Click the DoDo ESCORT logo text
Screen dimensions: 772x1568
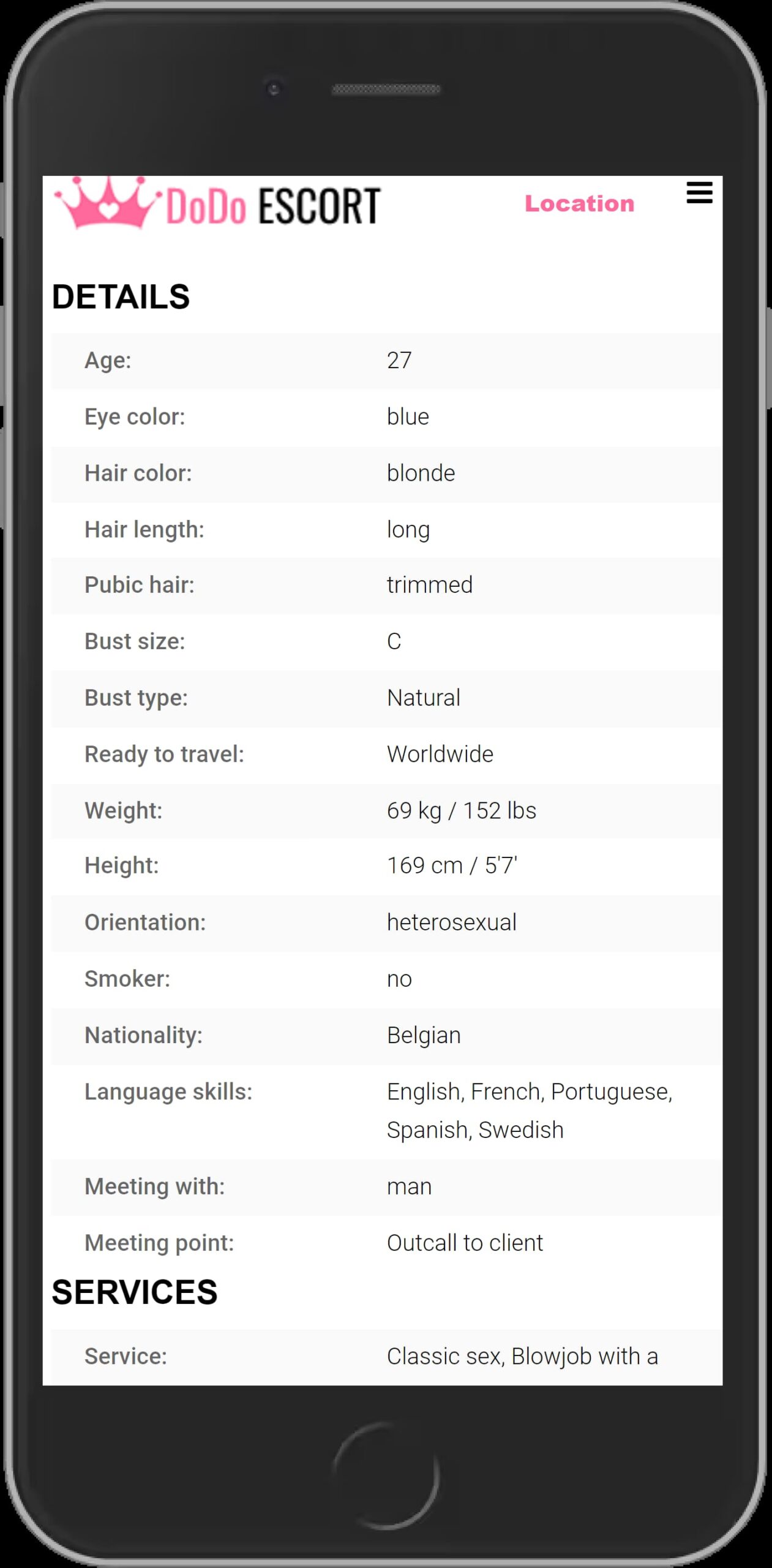(273, 206)
